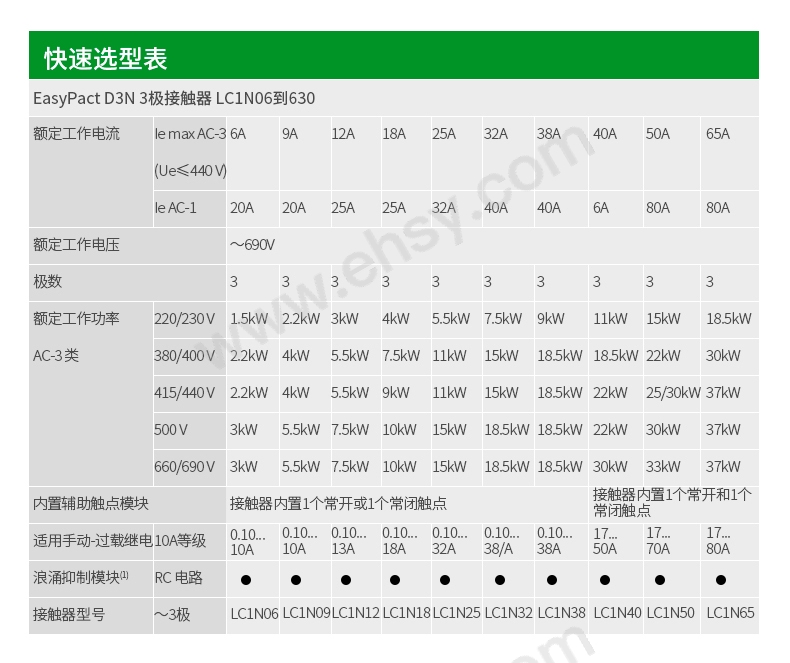This screenshot has width=790, height=663.
Task: Click the LC1N38 contactor model cell
Action: [561, 614]
